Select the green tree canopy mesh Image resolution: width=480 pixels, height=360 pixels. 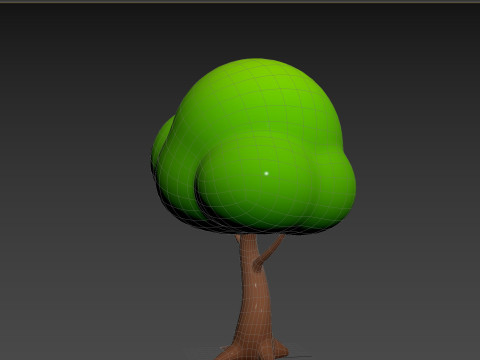pyautogui.click(x=253, y=147)
